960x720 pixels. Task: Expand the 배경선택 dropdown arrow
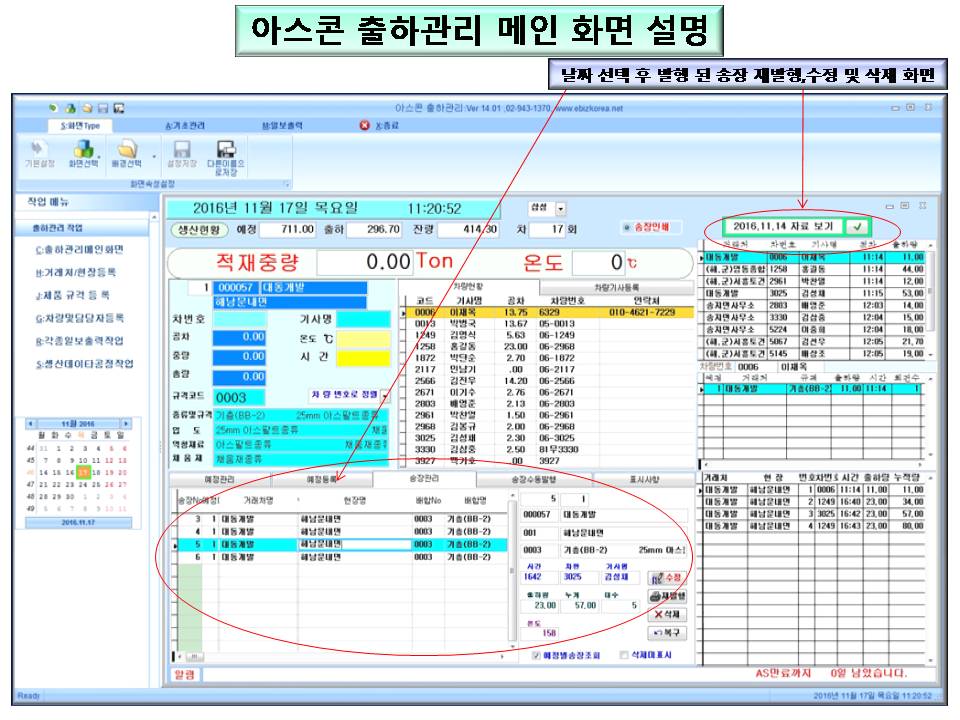tap(152, 157)
